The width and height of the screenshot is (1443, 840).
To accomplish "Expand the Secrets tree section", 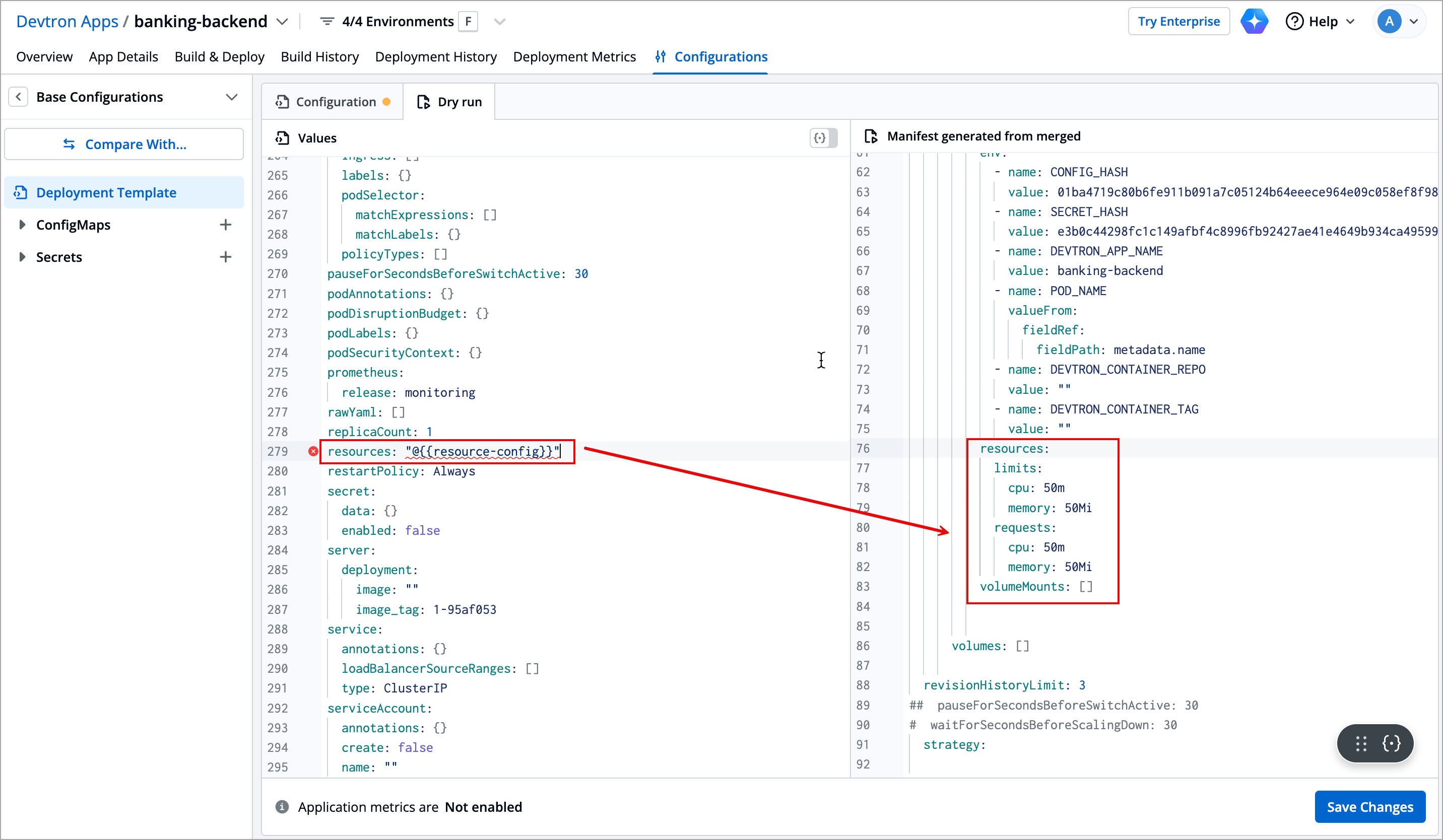I will pos(22,257).
